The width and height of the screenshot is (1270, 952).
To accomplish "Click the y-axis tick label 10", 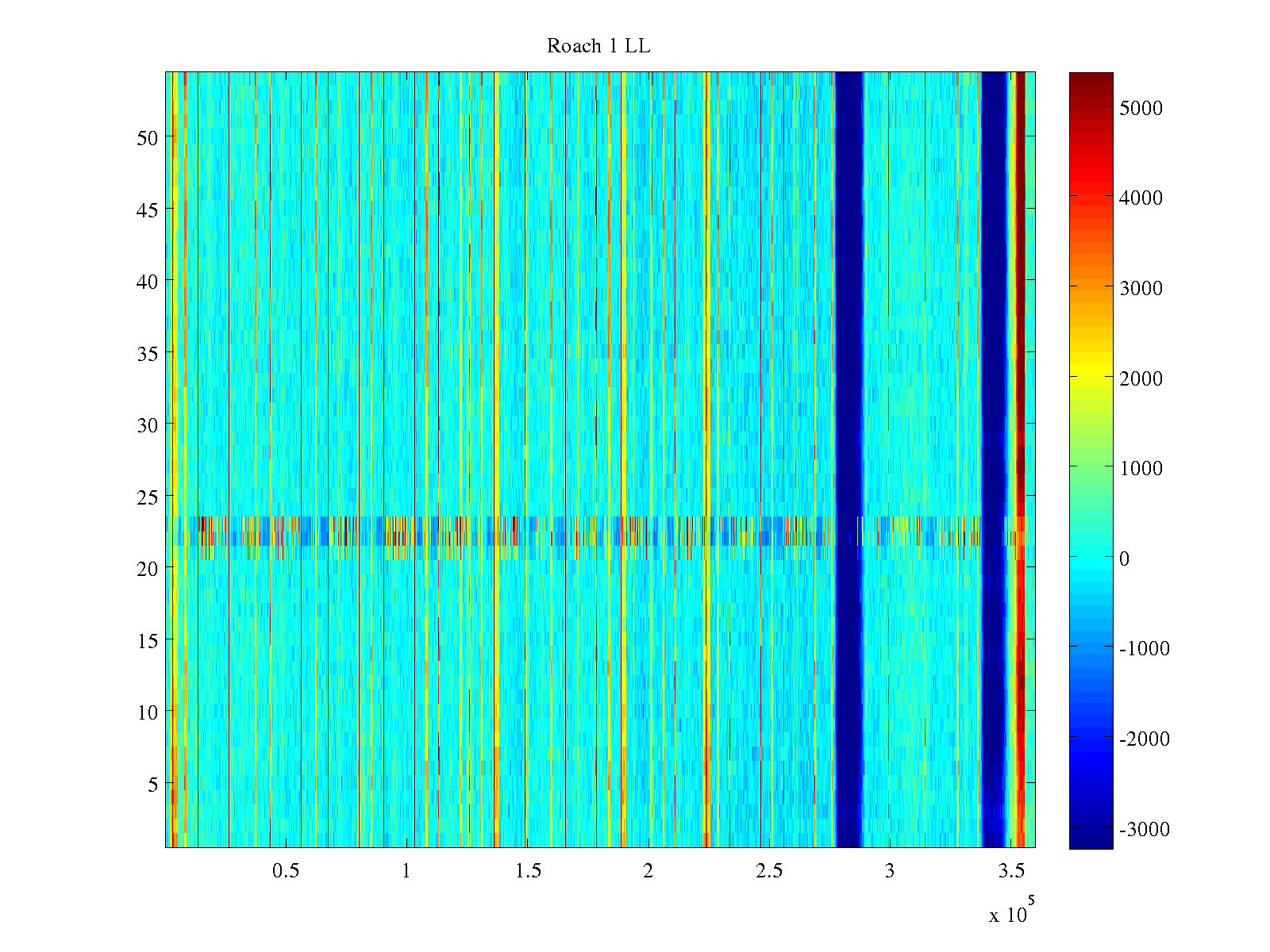I will click(x=148, y=712).
